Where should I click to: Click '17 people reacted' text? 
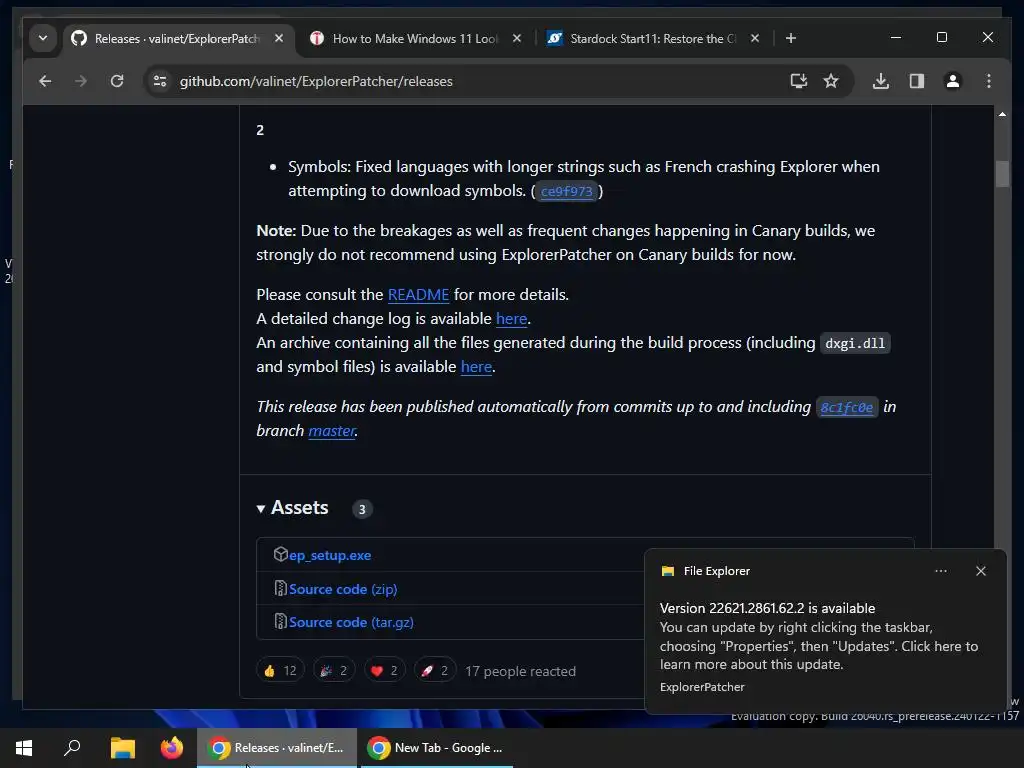[x=520, y=671]
